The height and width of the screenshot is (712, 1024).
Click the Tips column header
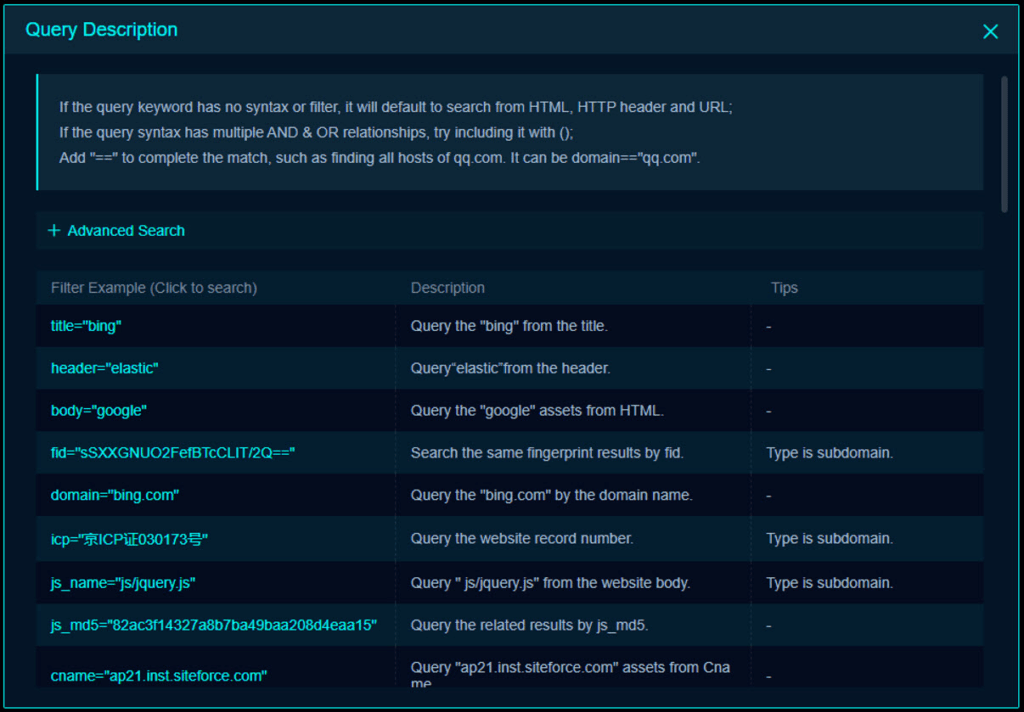784,288
